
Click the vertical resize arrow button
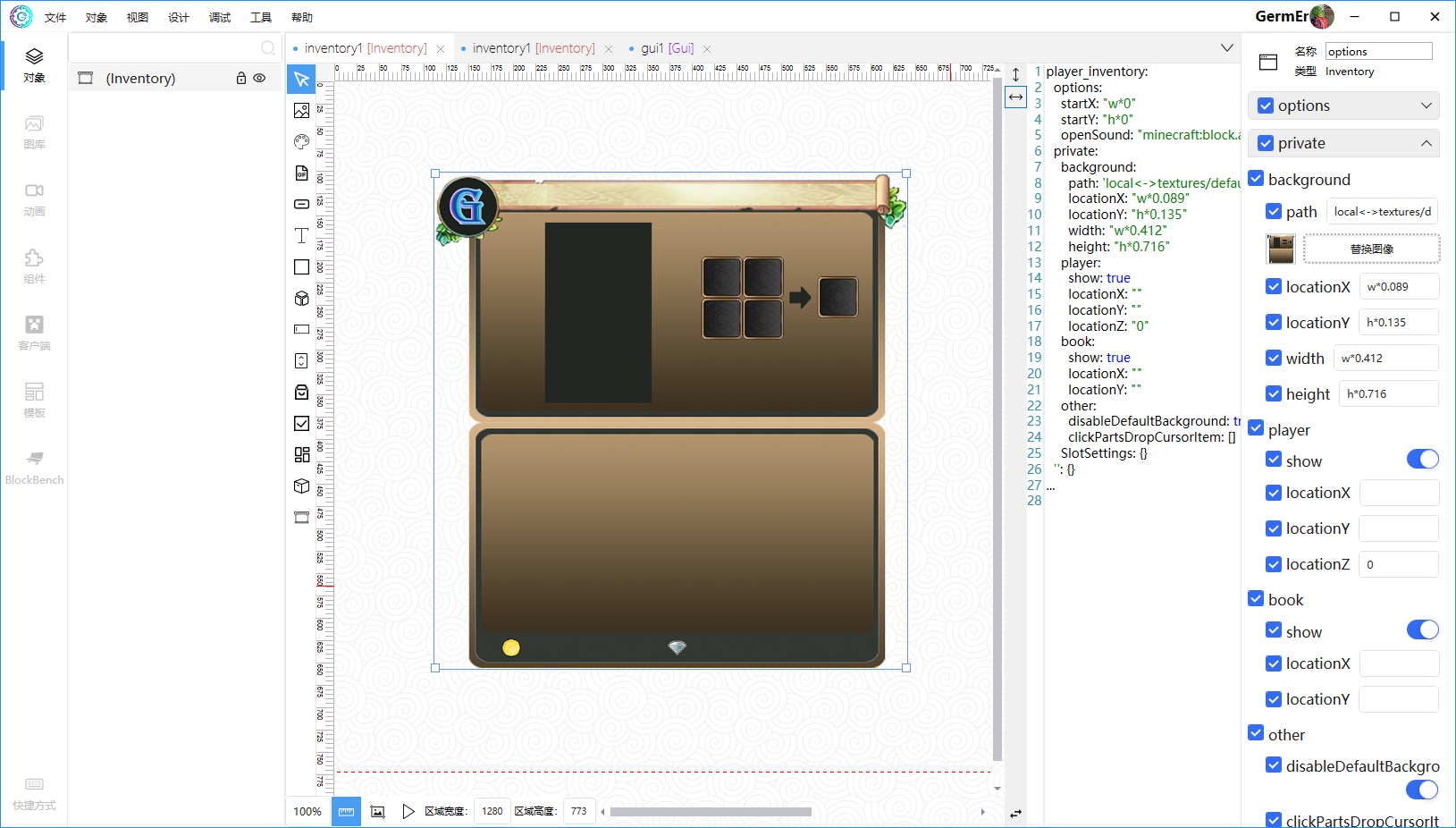pyautogui.click(x=1015, y=75)
